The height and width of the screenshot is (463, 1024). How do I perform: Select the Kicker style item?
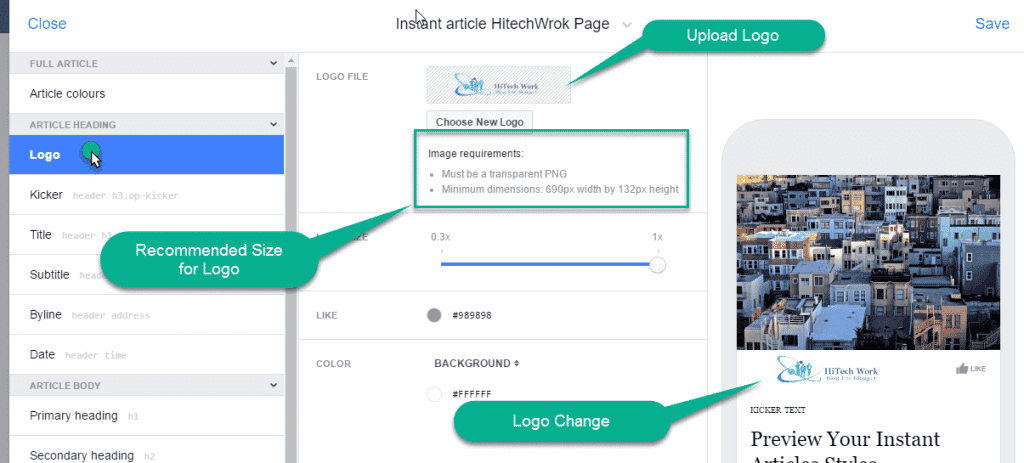[147, 195]
